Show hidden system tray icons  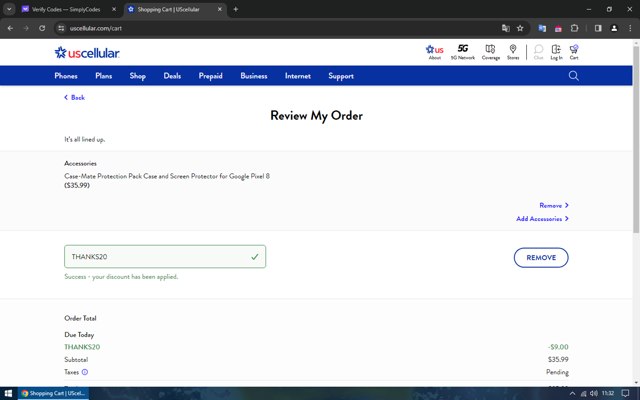(572, 393)
